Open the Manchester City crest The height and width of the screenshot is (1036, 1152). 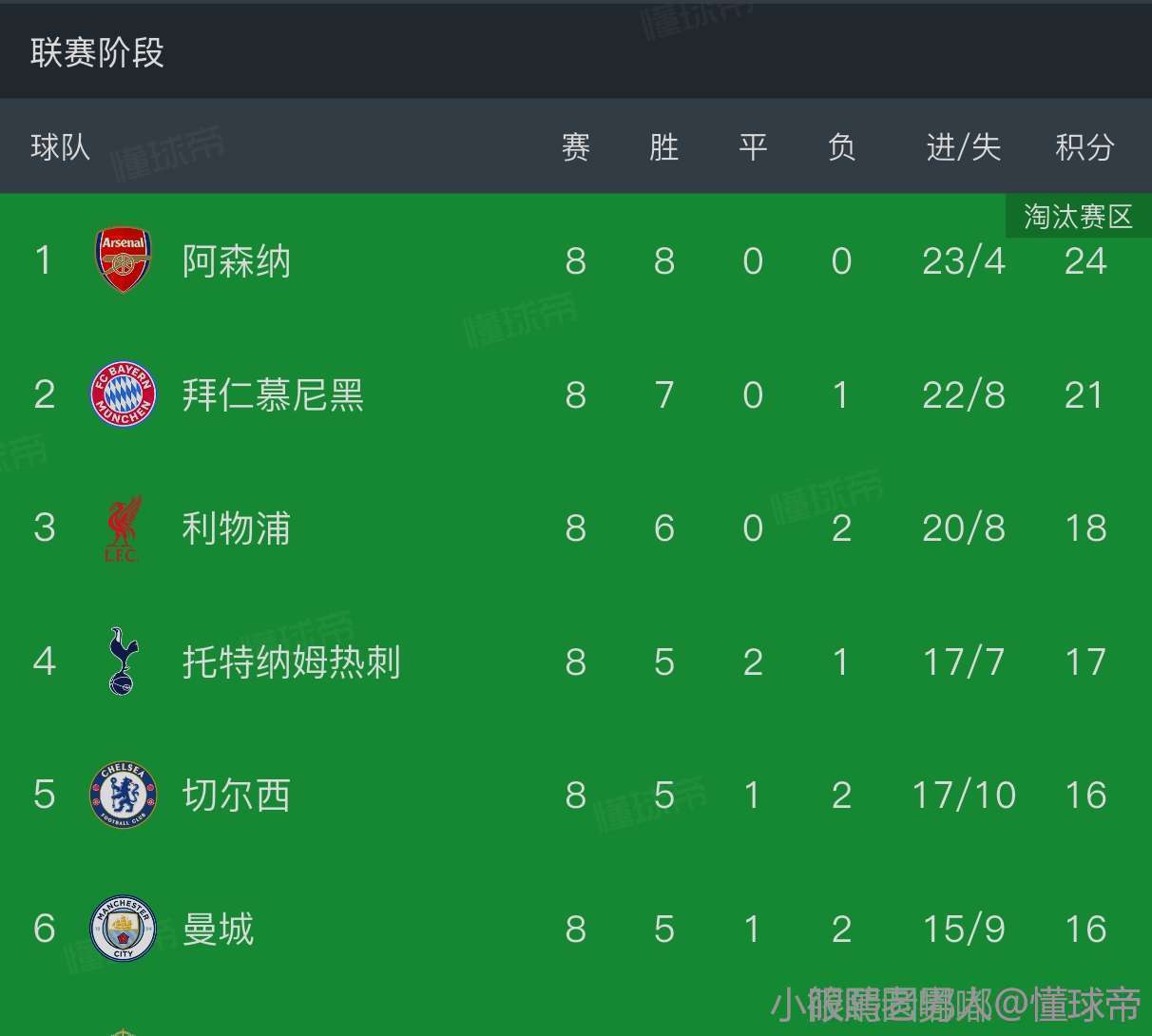(124, 929)
